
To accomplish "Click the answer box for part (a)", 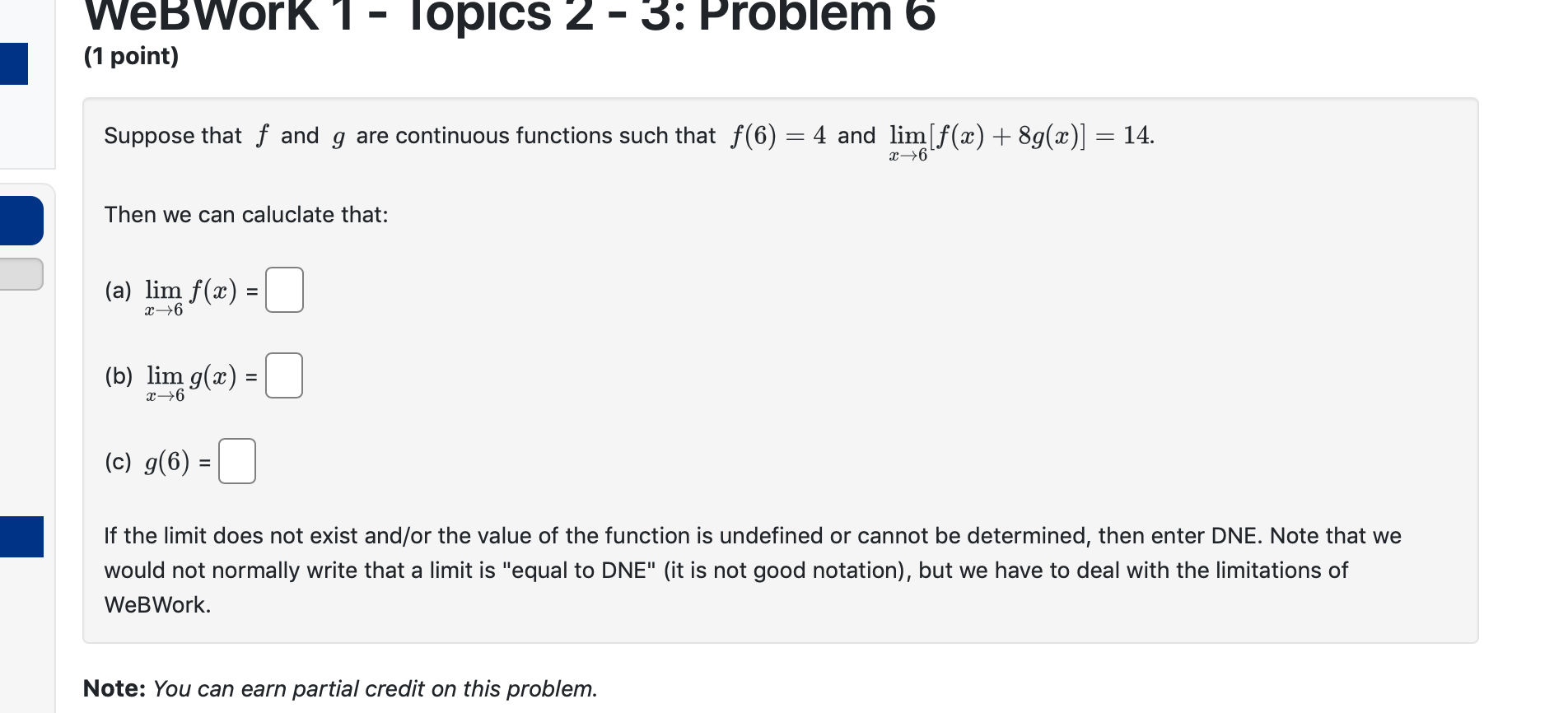I will point(283,290).
